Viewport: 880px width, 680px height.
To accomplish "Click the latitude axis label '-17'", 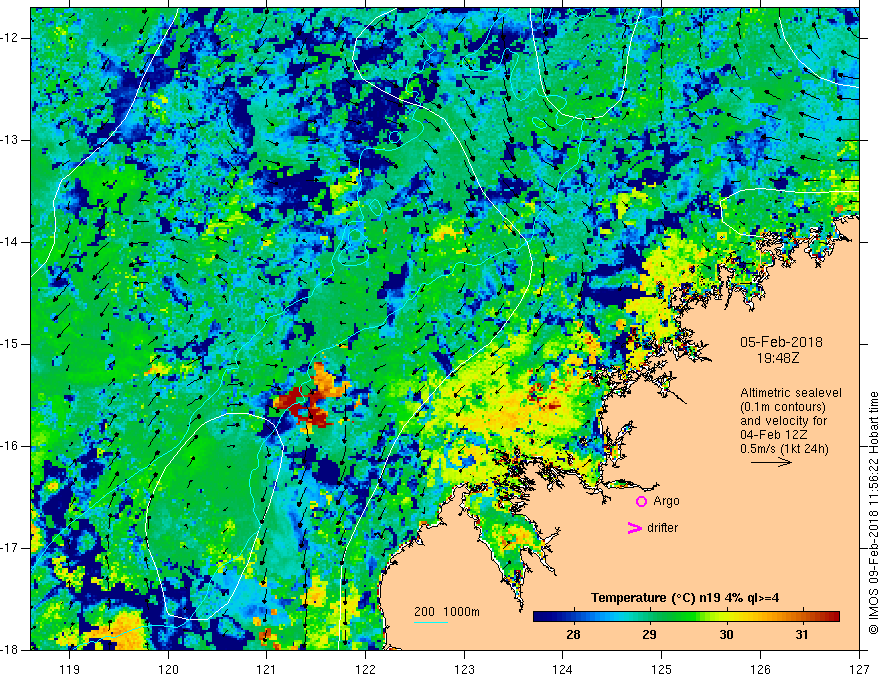I will pos(10,548).
